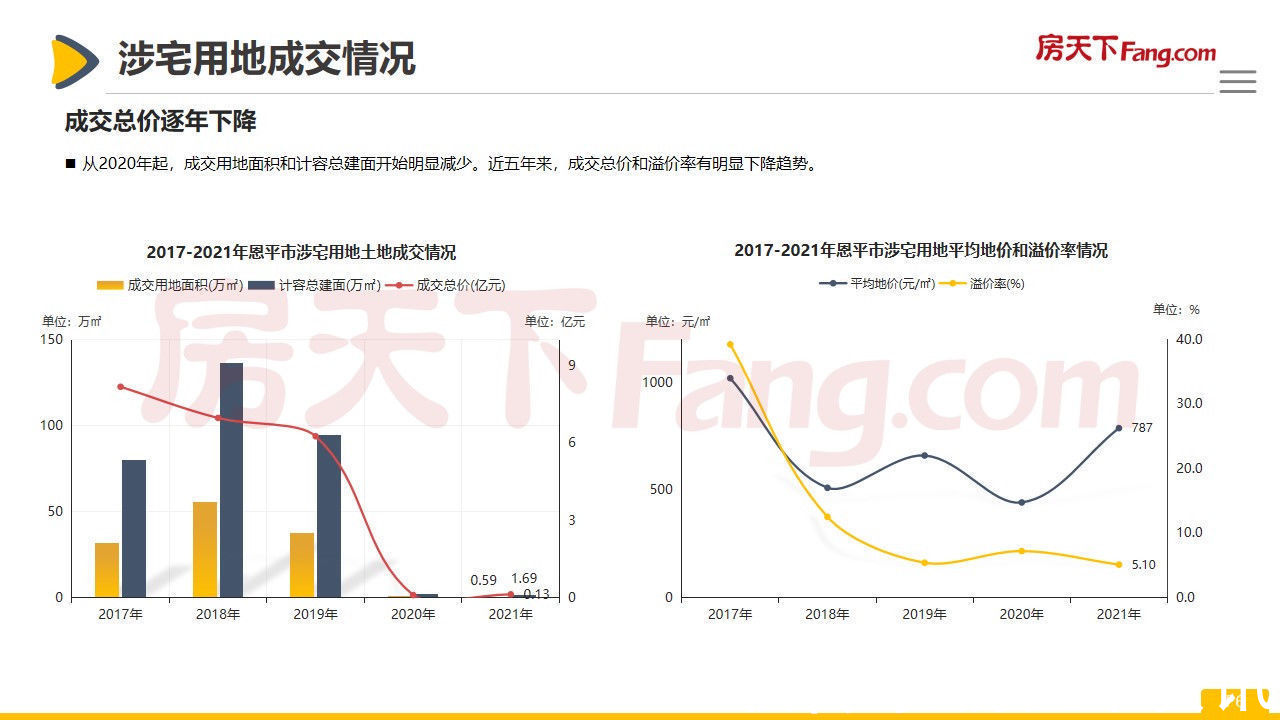This screenshot has width=1280, height=720.
Task: Click the 单位：万㎡ axis label
Action: (x=72, y=321)
